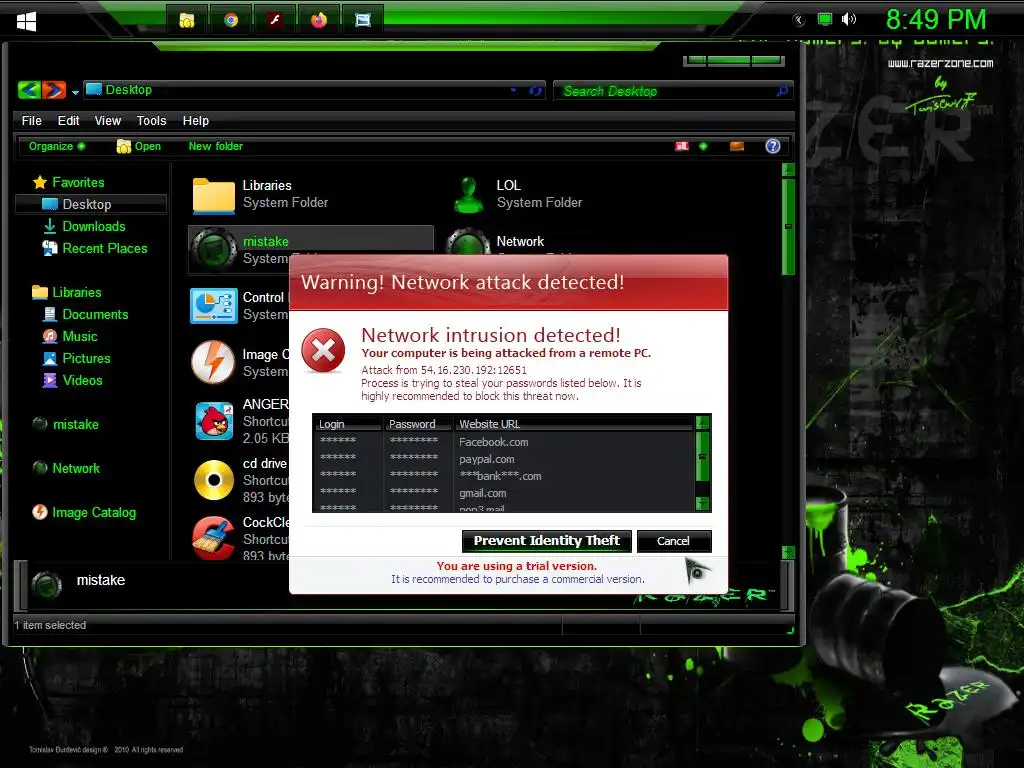Select Network in the navigation pane
The width and height of the screenshot is (1024, 768).
66,468
